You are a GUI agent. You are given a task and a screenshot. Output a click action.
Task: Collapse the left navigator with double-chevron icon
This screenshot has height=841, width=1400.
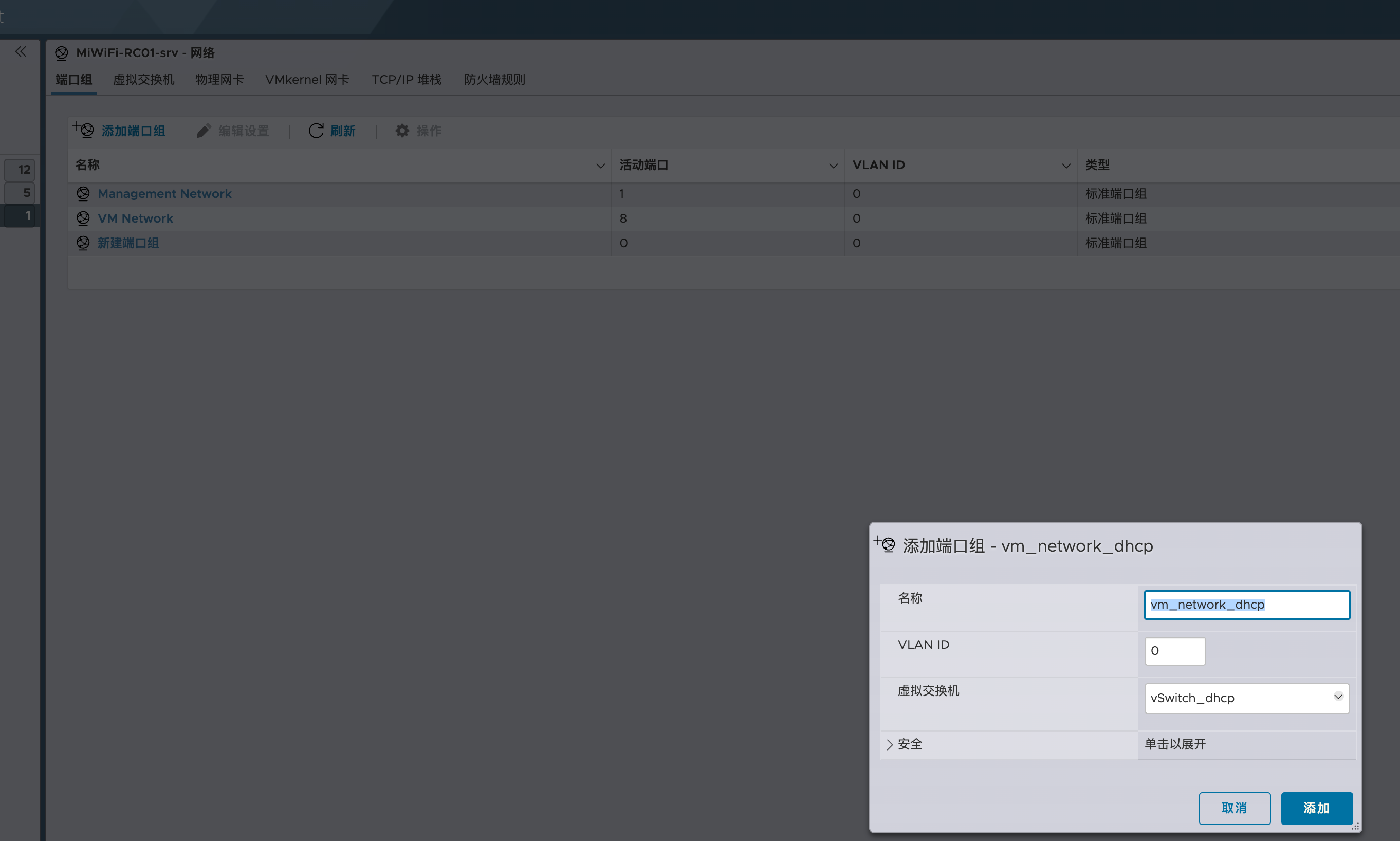click(x=21, y=51)
